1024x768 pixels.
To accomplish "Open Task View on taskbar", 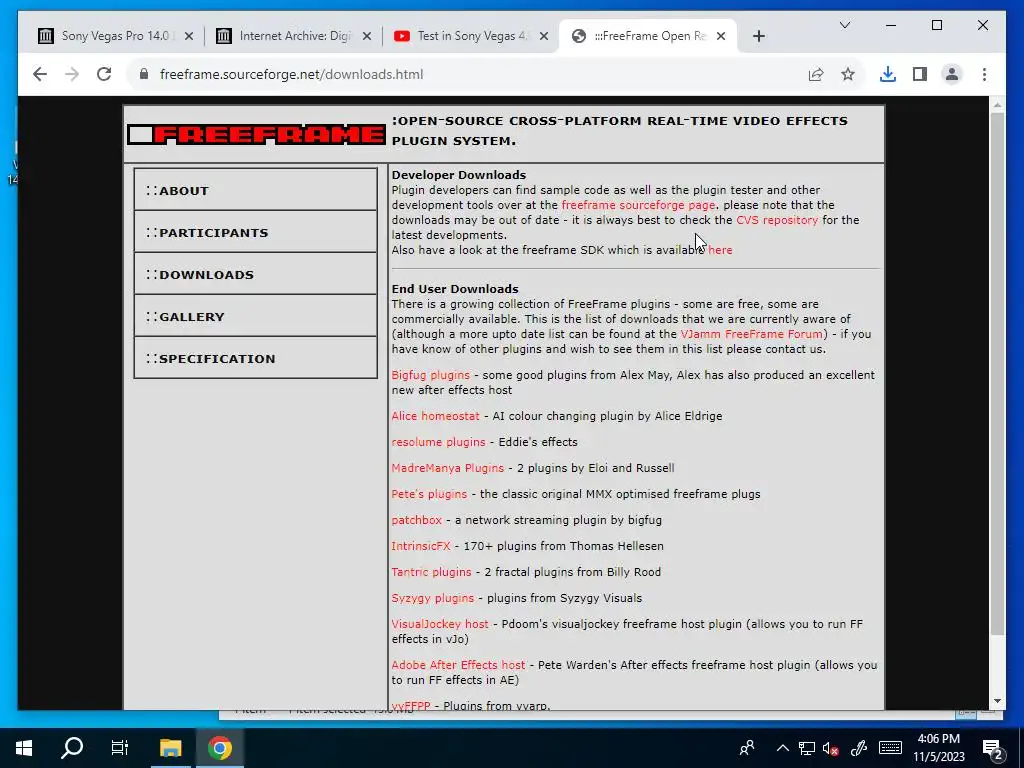I will [x=120, y=748].
